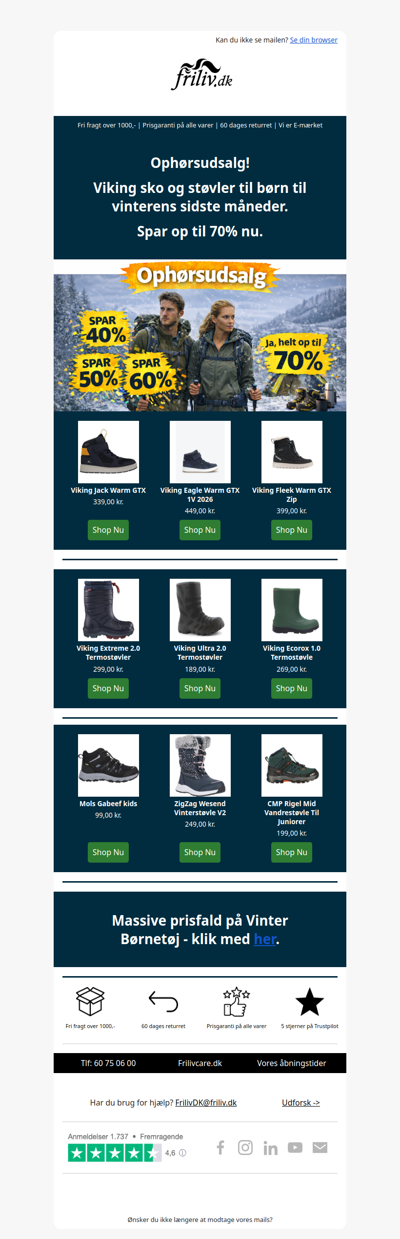Click the Trustpilot black star icon
This screenshot has height=1239, width=400.
310,1001
